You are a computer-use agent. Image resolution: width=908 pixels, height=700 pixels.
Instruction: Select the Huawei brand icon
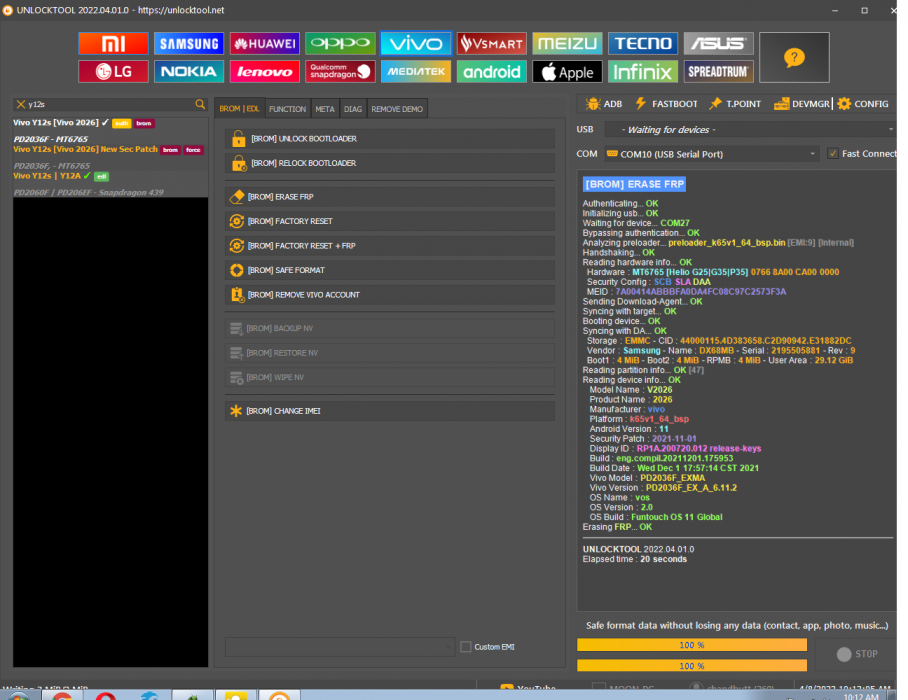tap(265, 43)
